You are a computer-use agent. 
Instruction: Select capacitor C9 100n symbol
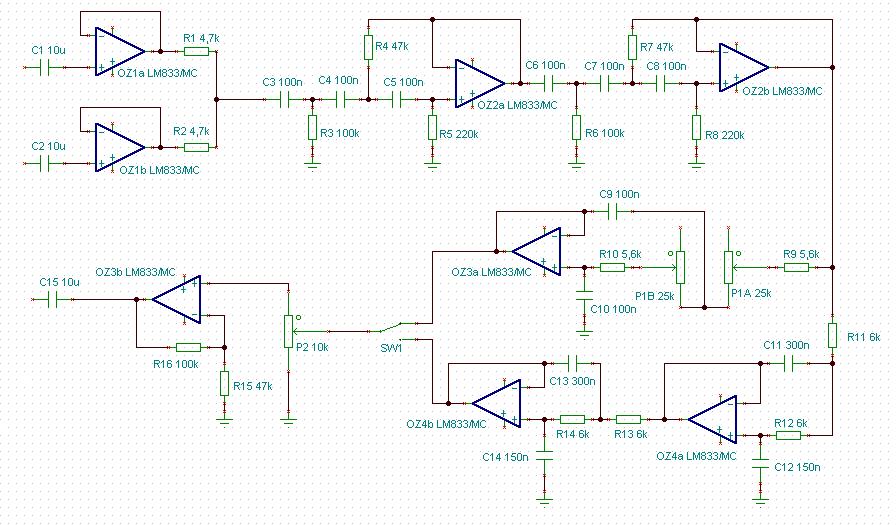pos(613,211)
